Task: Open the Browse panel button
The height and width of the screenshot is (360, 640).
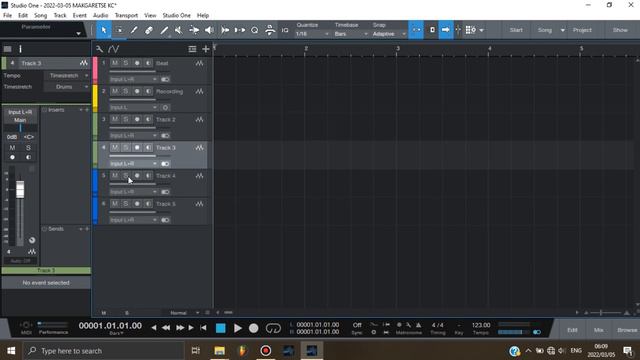Action: (627, 330)
